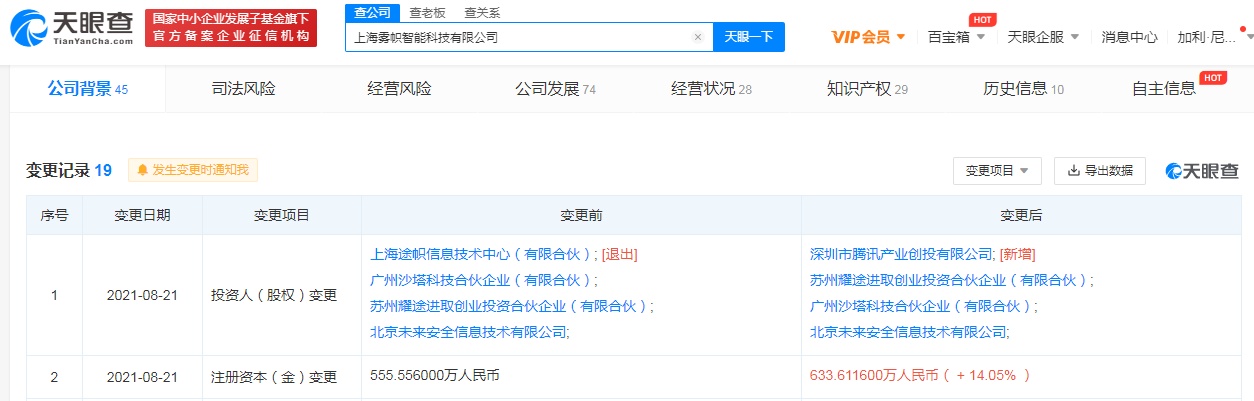Viewport: 1254px width, 401px height.
Task: Open the 司法风险 tab
Action: [244, 89]
